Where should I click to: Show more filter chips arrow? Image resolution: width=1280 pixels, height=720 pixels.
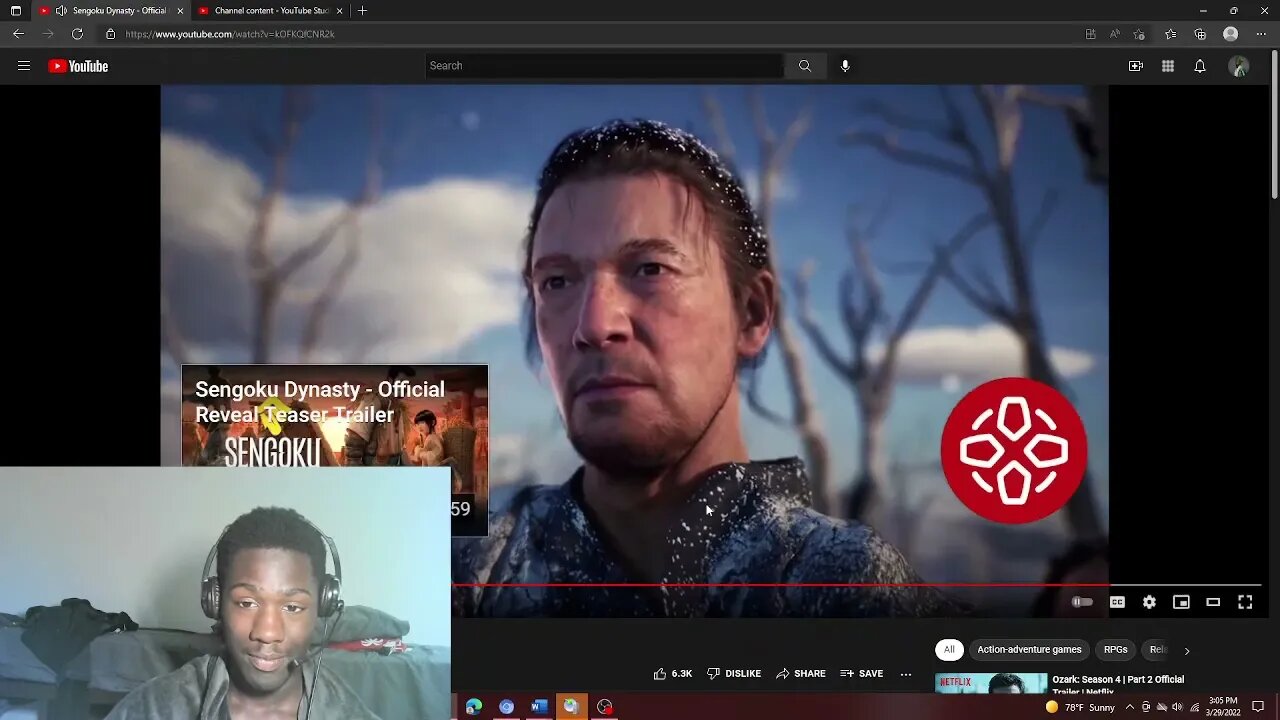(1187, 651)
